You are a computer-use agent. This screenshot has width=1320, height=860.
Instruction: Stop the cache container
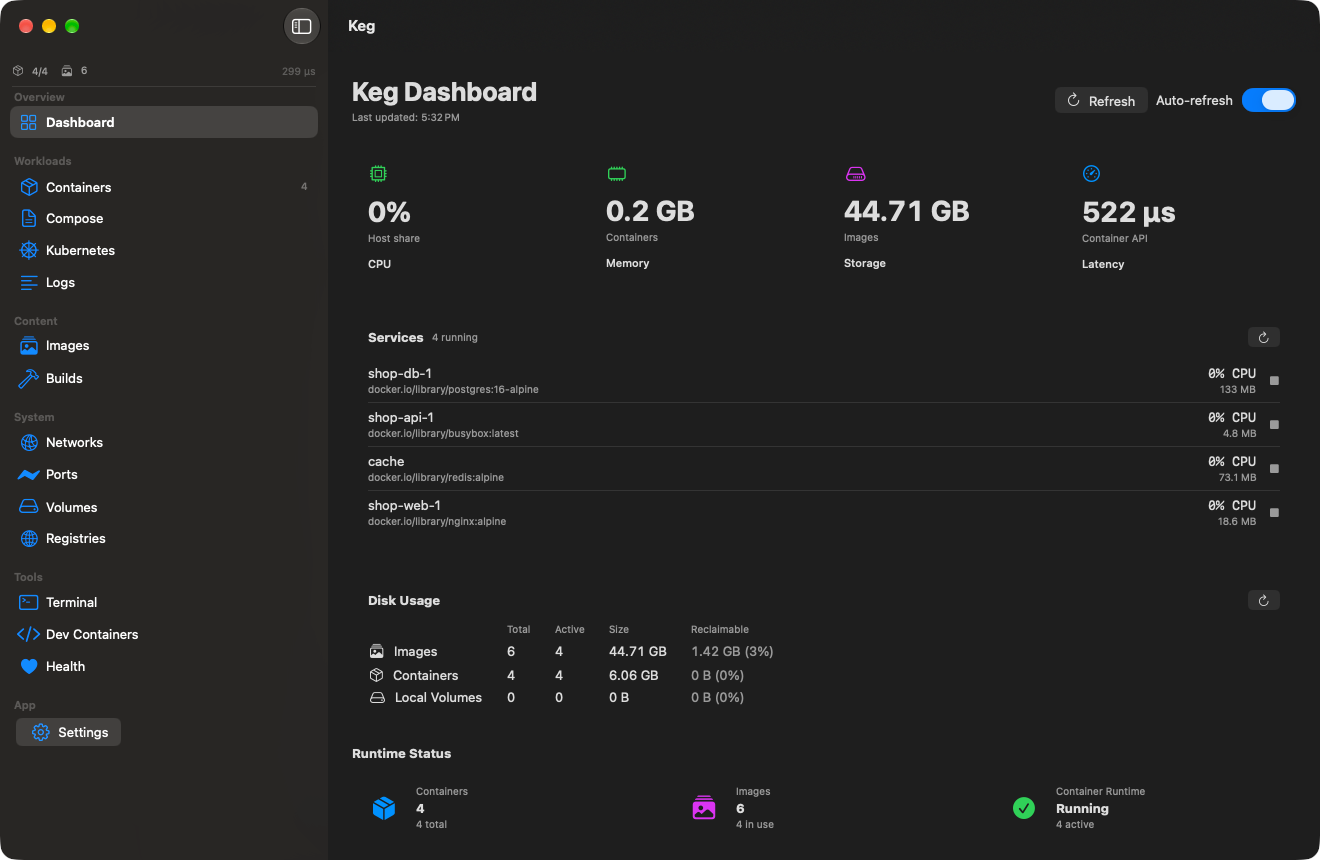click(x=1274, y=469)
